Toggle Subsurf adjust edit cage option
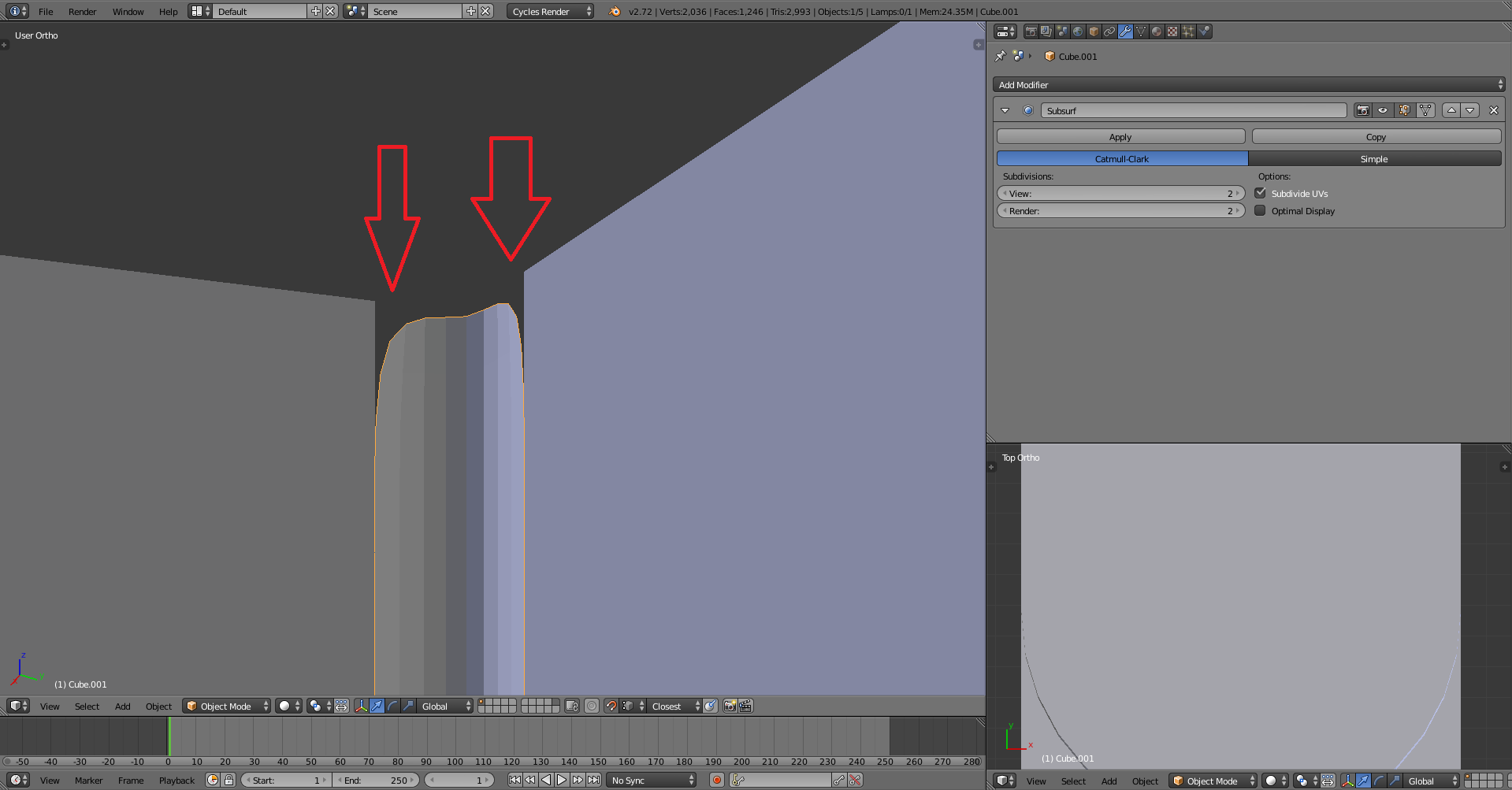The image size is (1512, 790). (1425, 110)
